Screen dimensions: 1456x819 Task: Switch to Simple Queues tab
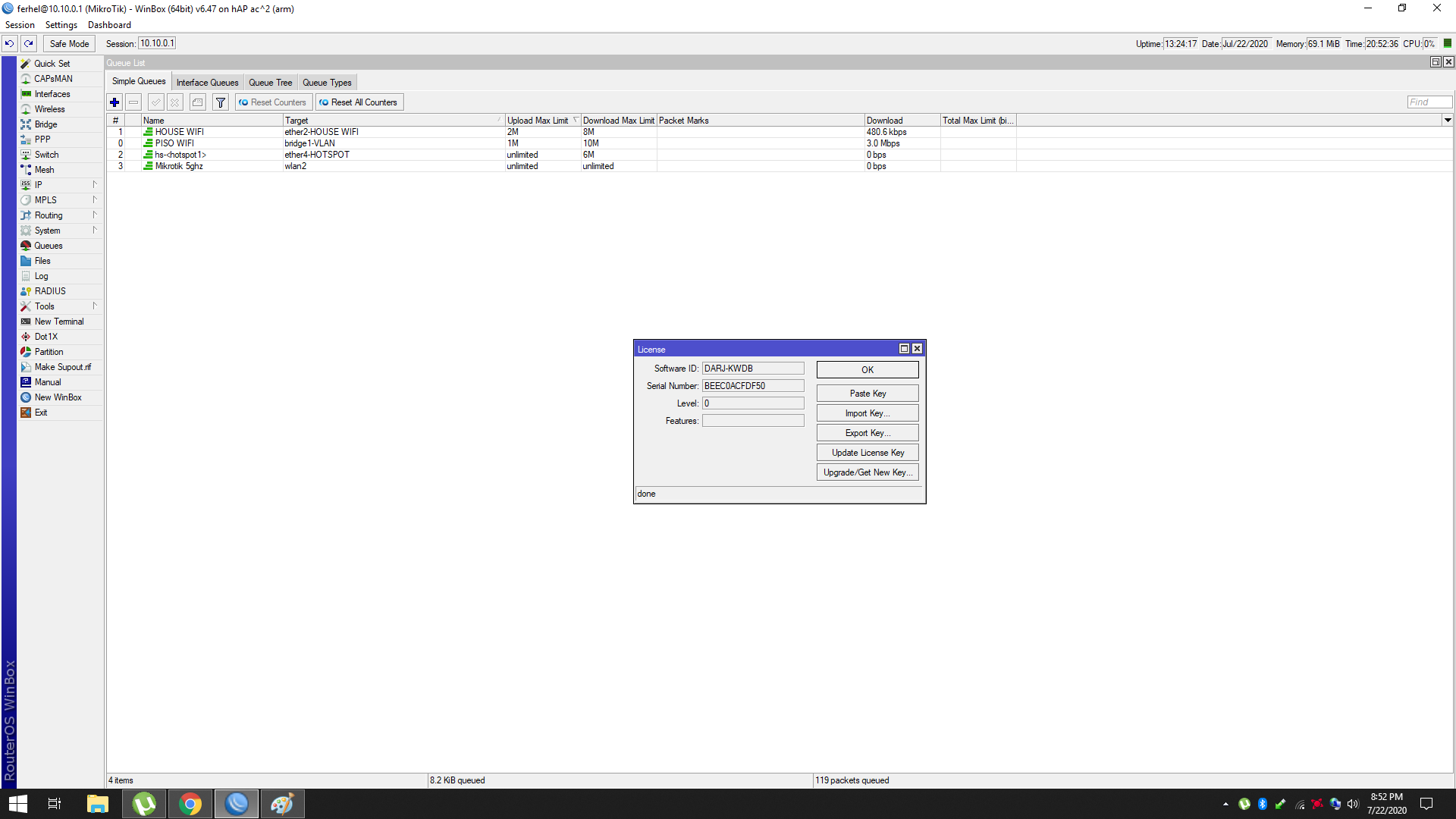pos(139,82)
